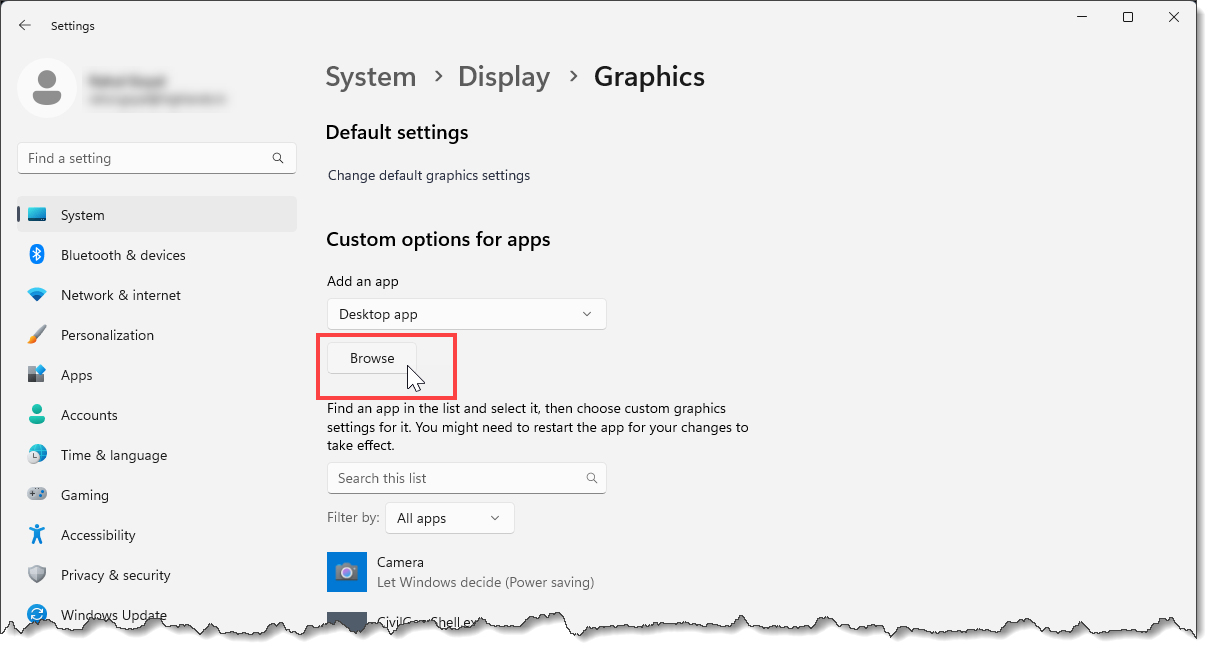Viewport: 1212px width, 648px height.
Task: Open Change default graphics settings
Action: 428,175
